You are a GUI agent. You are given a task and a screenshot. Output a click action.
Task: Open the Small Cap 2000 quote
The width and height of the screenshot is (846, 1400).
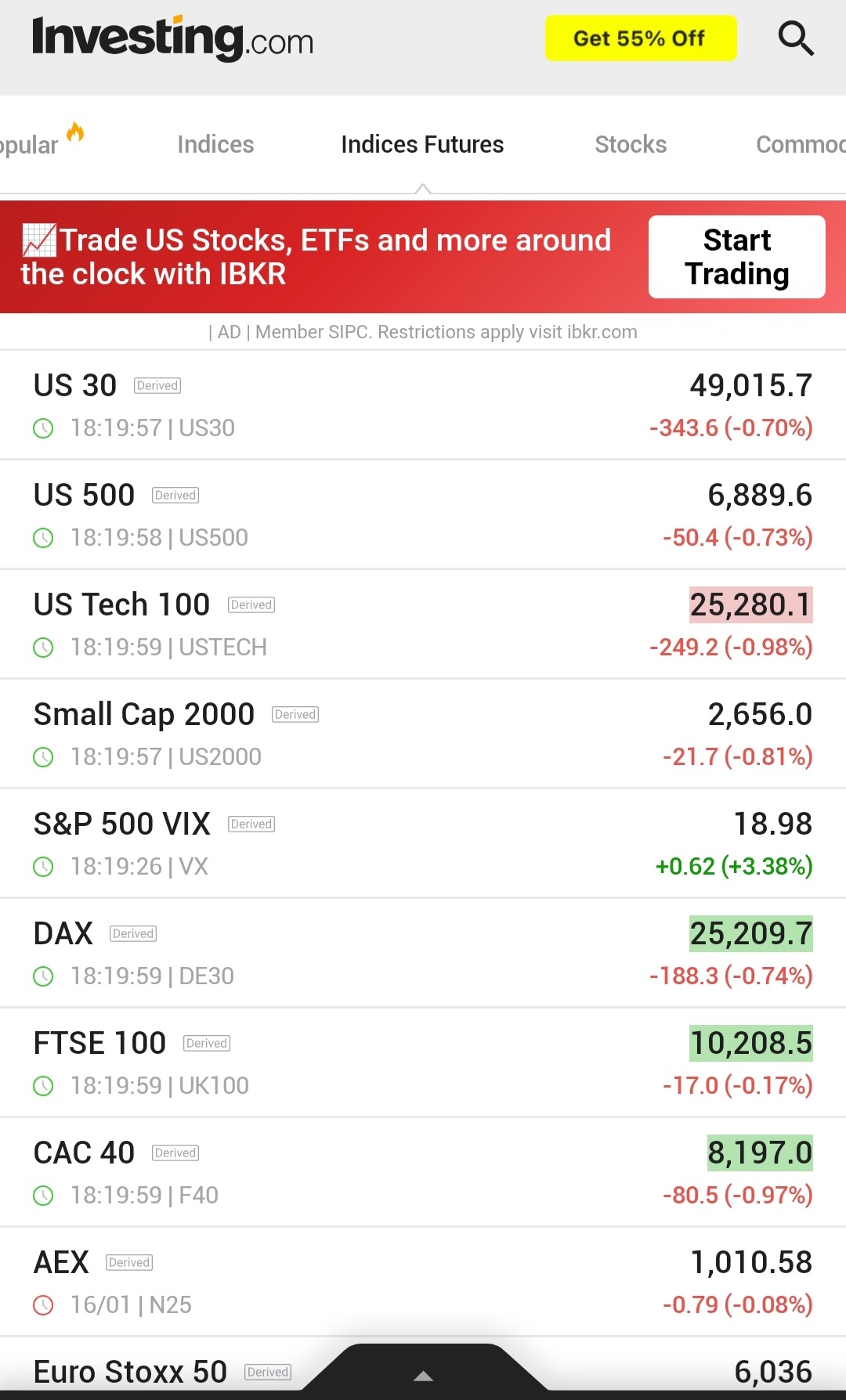coord(144,714)
